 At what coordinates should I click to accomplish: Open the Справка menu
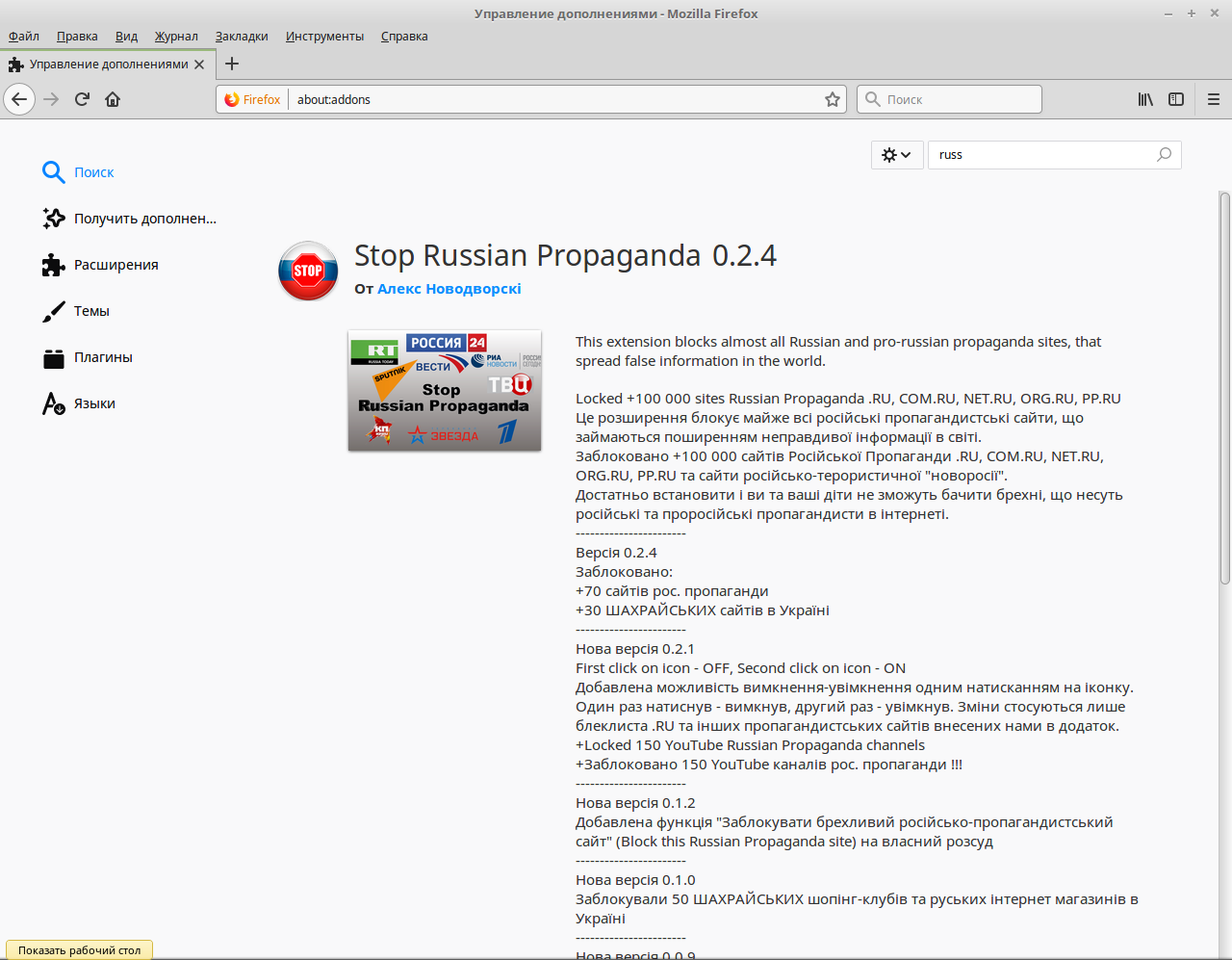(x=404, y=36)
